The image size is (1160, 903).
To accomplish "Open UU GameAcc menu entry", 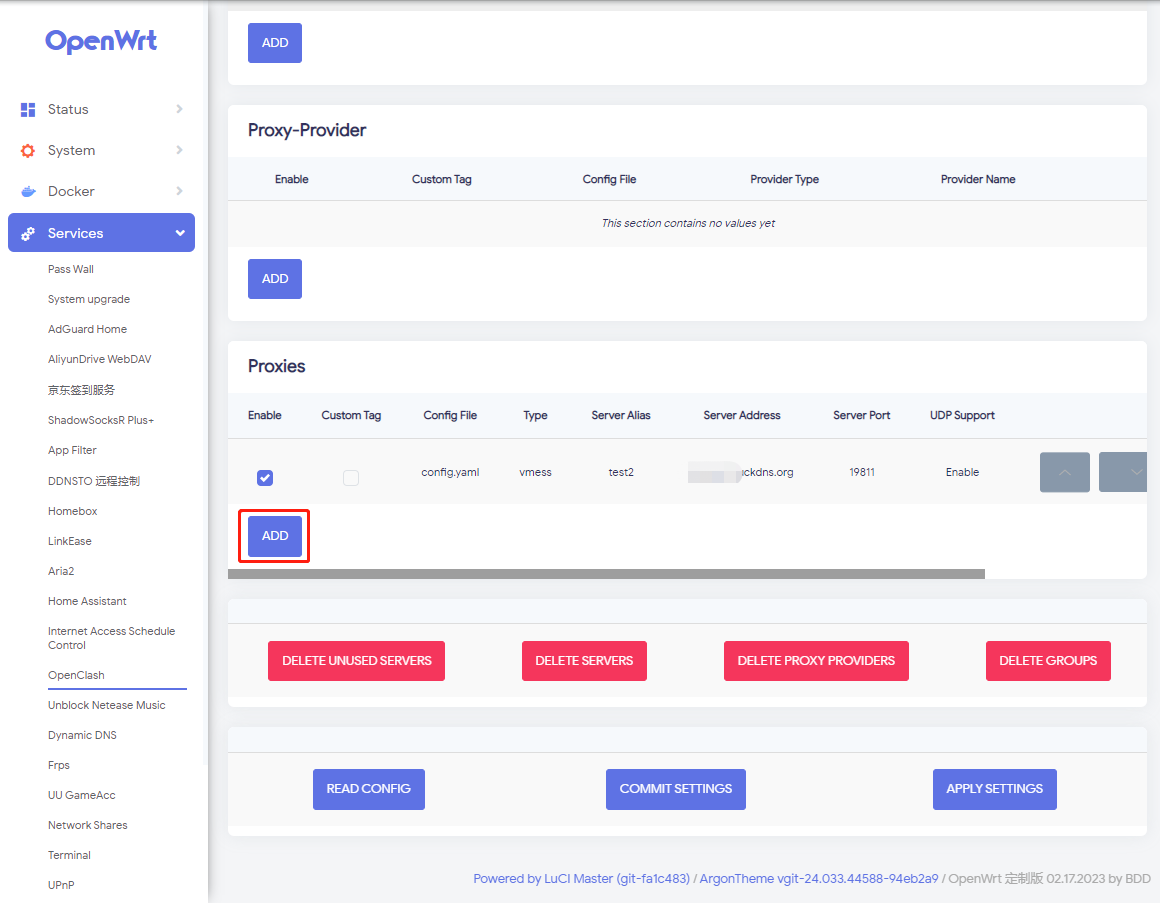I will (81, 795).
